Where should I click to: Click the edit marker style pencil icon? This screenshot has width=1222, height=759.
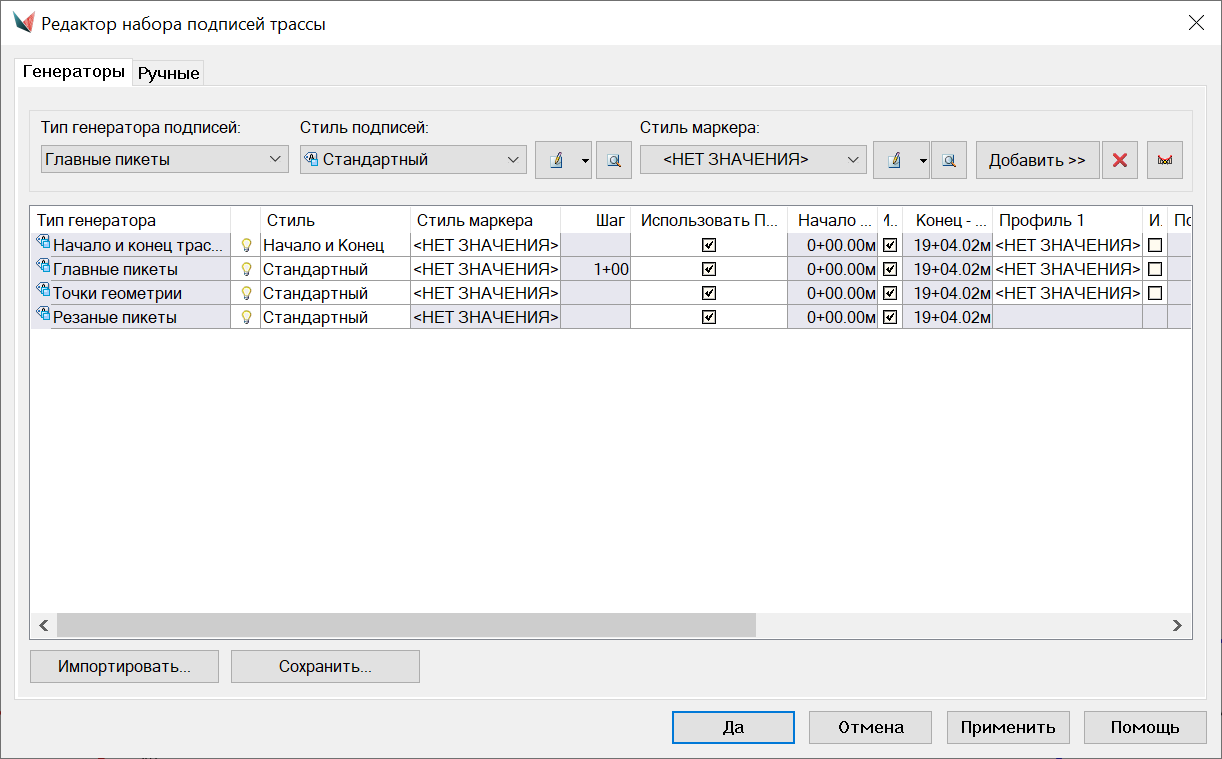point(893,160)
